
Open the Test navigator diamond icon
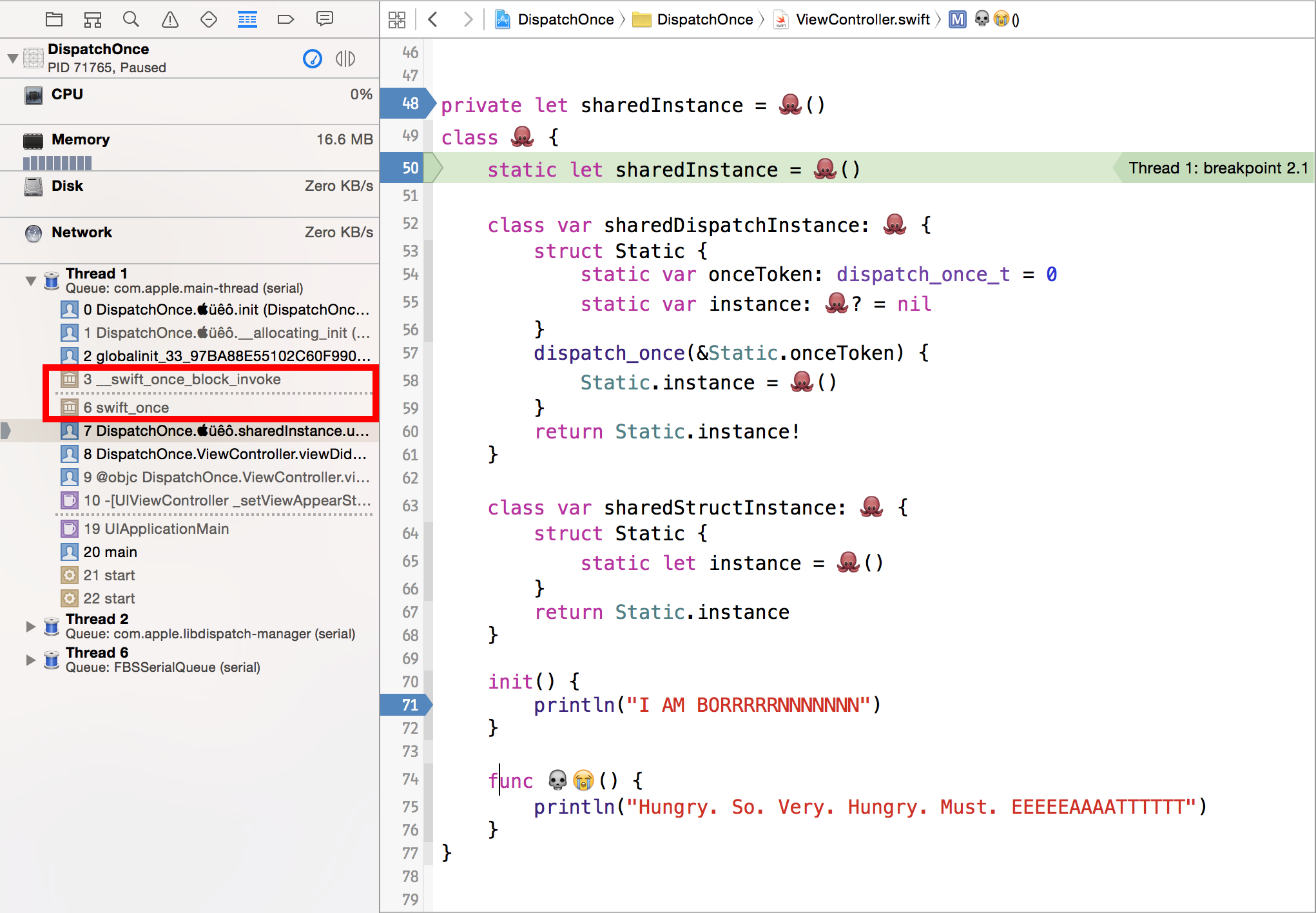tap(208, 19)
